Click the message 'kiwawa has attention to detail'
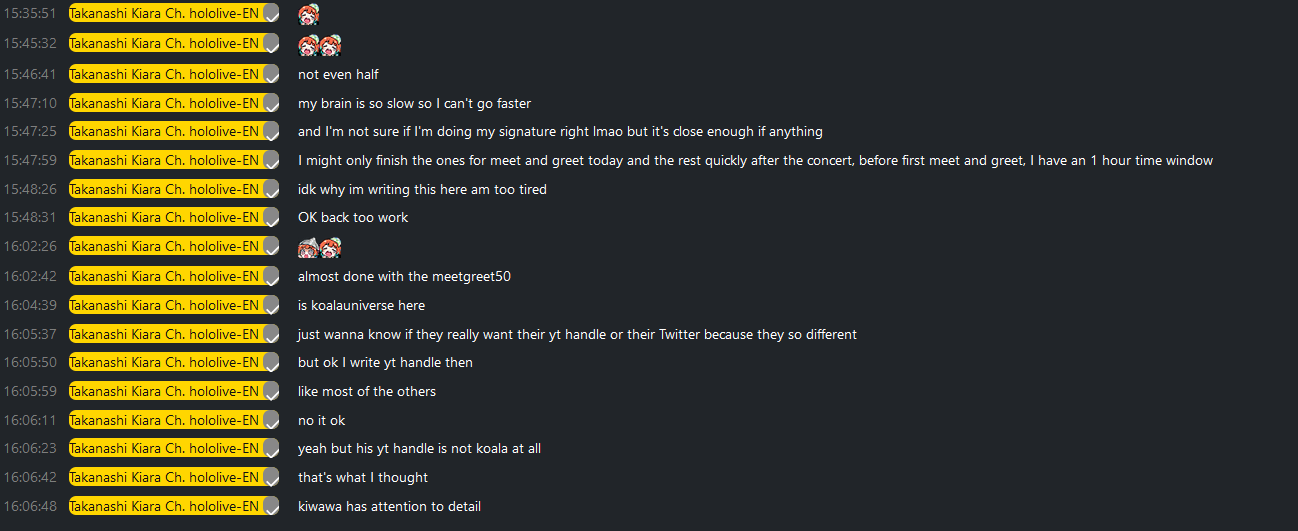1298x531 pixels. tap(389, 506)
